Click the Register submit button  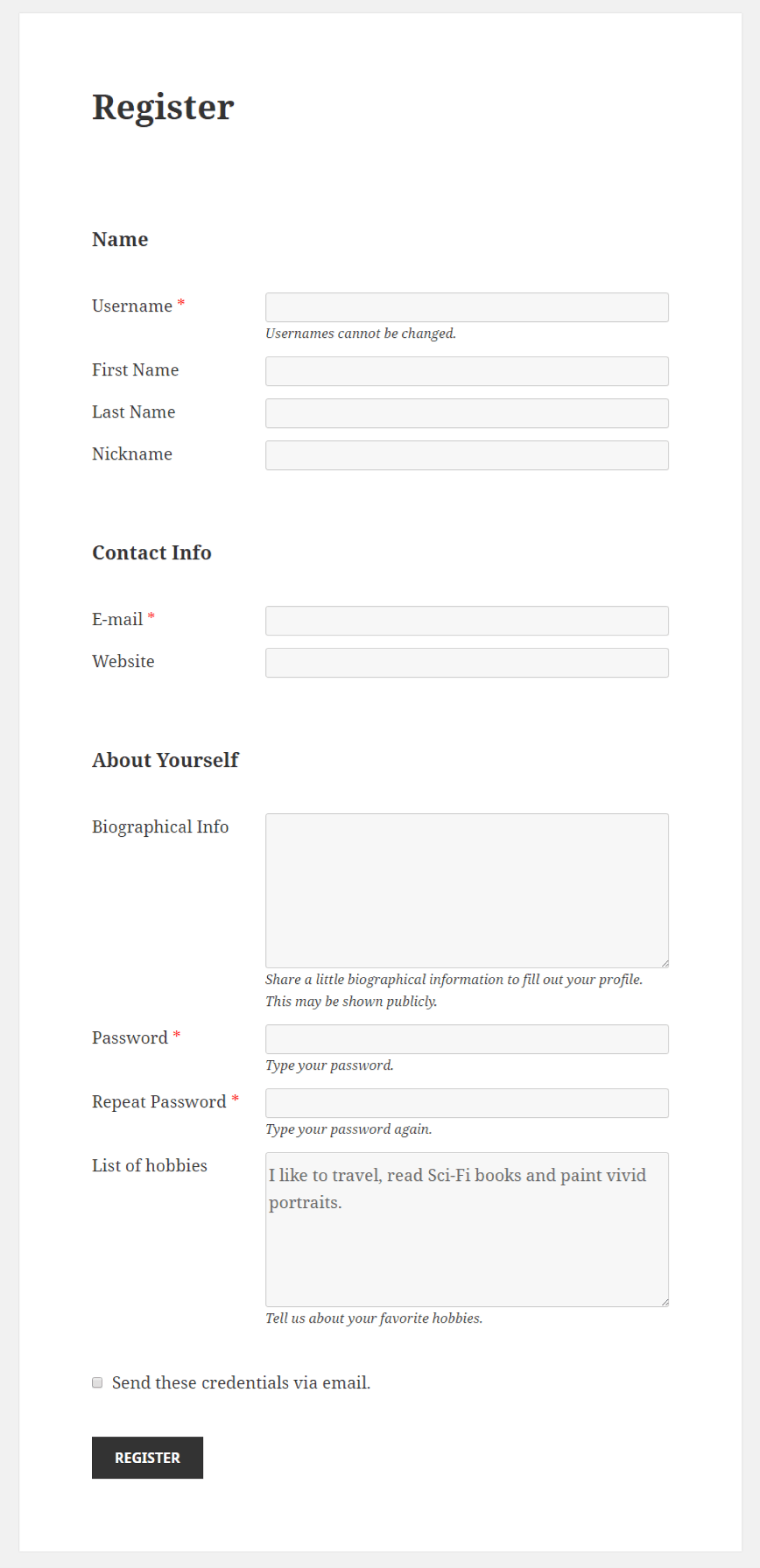pos(147,1458)
